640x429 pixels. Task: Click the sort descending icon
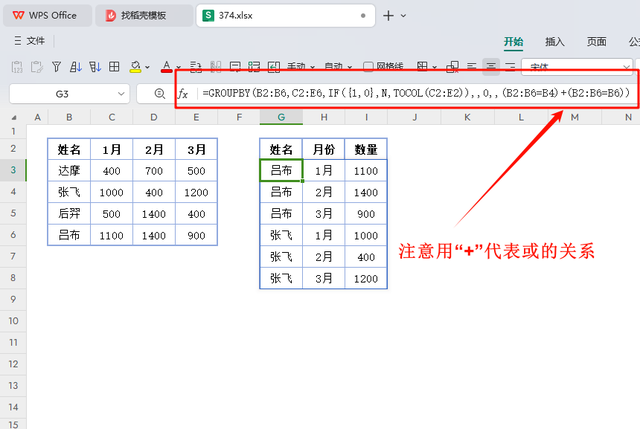click(95, 67)
